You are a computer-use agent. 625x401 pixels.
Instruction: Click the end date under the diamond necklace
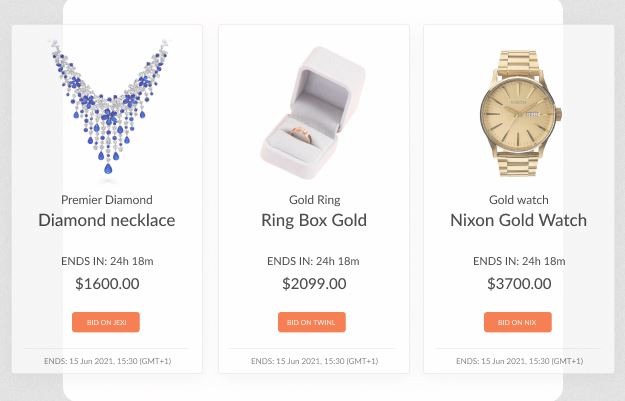pos(108,361)
